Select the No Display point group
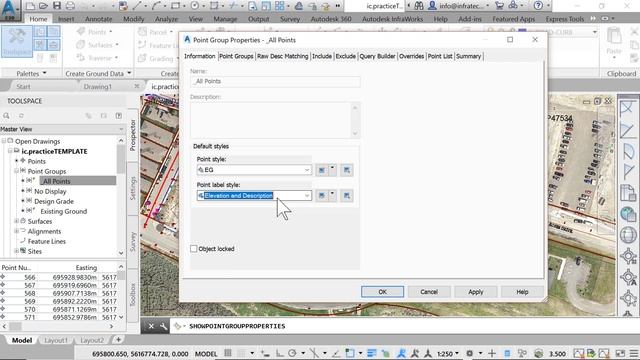The width and height of the screenshot is (640, 360). pyautogui.click(x=50, y=191)
